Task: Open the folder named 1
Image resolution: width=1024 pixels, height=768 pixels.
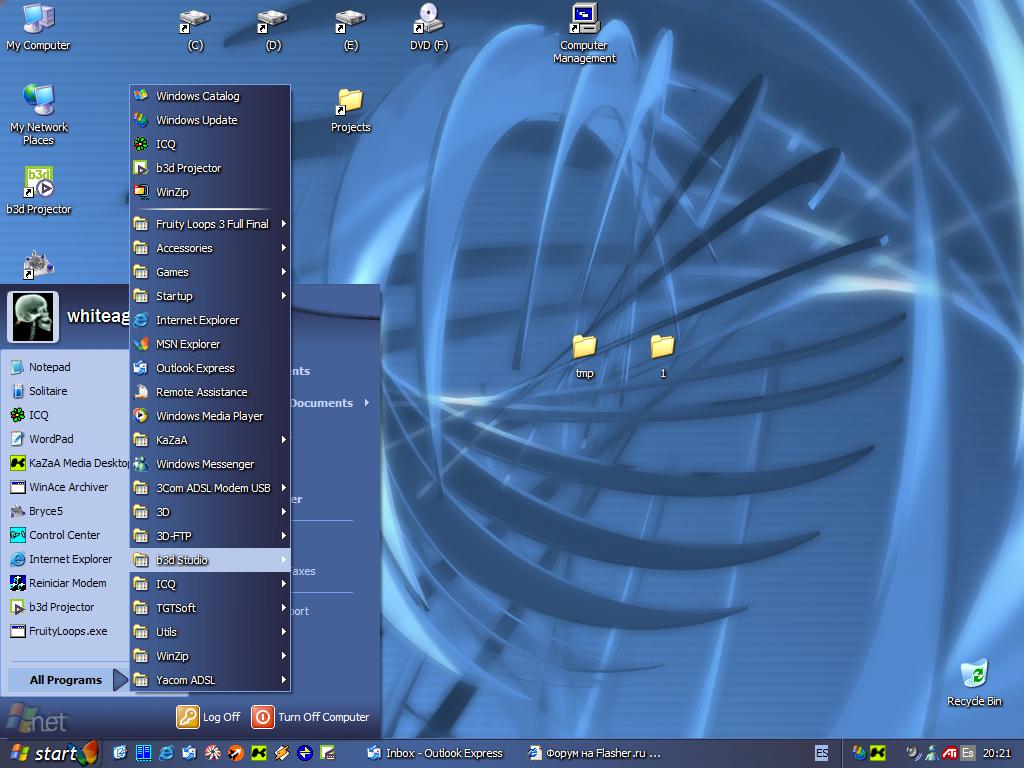Action: point(662,356)
